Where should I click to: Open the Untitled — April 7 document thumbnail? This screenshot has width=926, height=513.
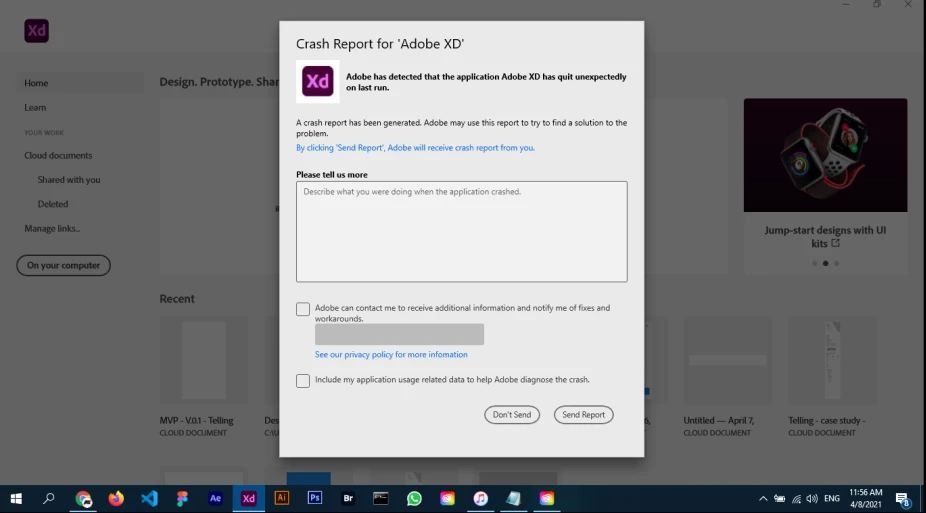point(728,360)
